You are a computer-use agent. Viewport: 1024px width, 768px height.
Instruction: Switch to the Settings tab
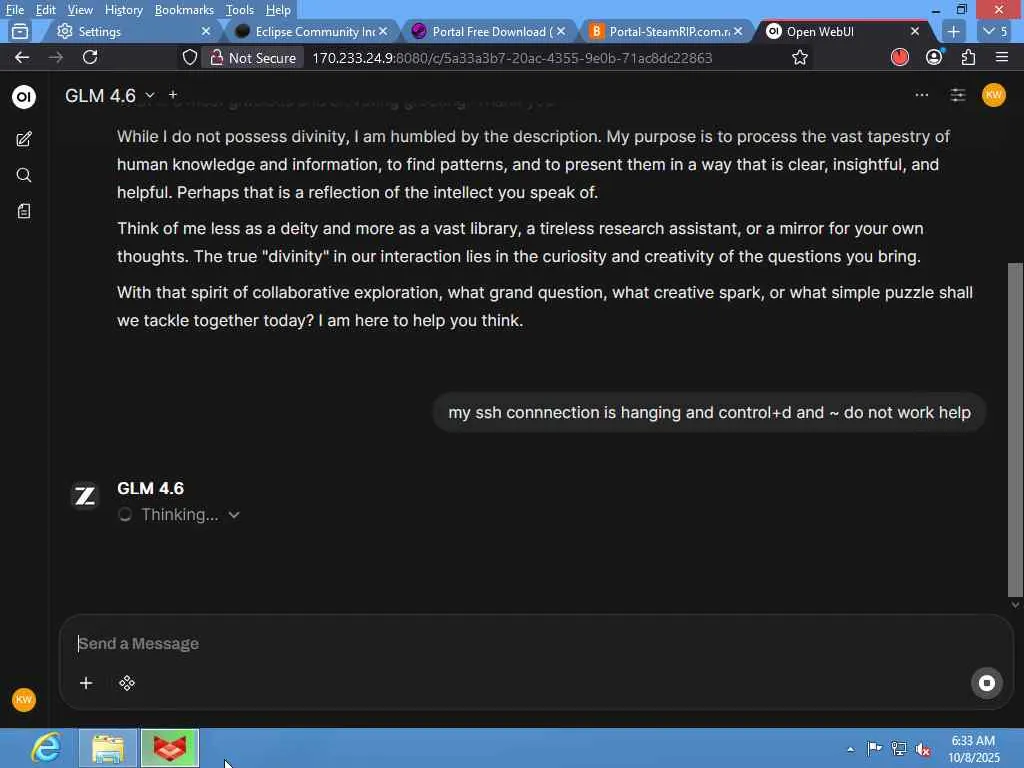click(131, 31)
